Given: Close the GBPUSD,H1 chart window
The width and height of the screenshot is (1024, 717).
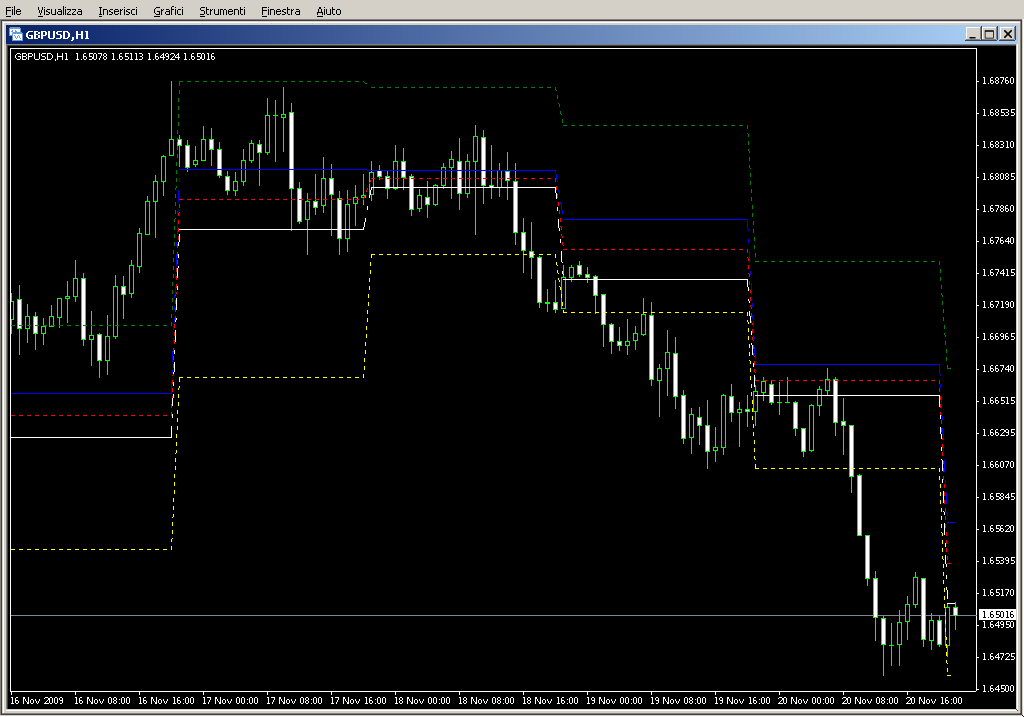Looking at the screenshot, I should pyautogui.click(x=1008, y=34).
